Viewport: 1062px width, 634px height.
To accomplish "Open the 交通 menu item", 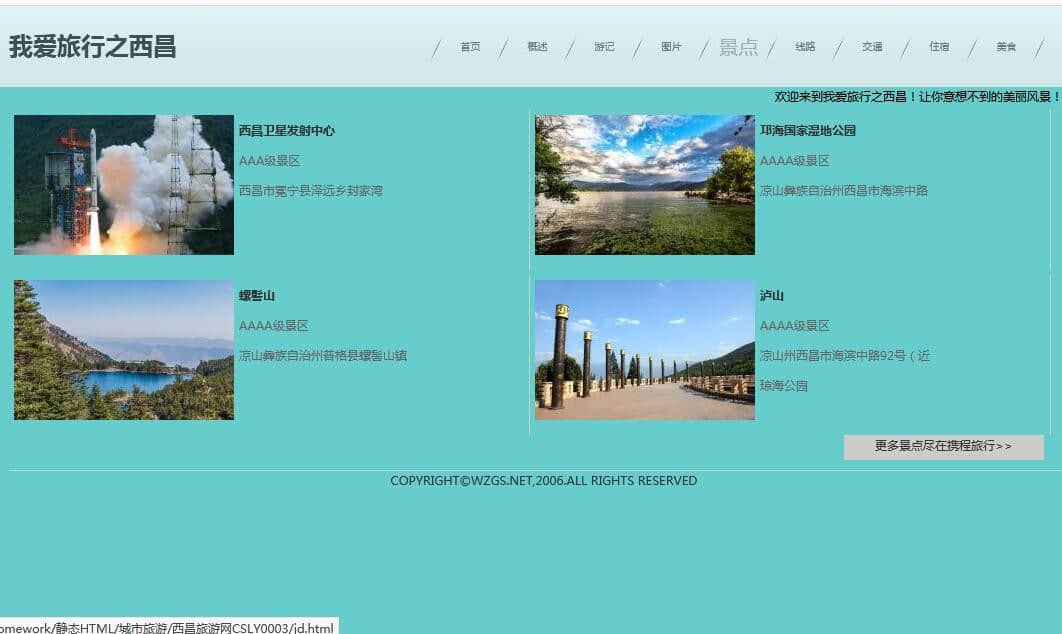I will (x=872, y=47).
